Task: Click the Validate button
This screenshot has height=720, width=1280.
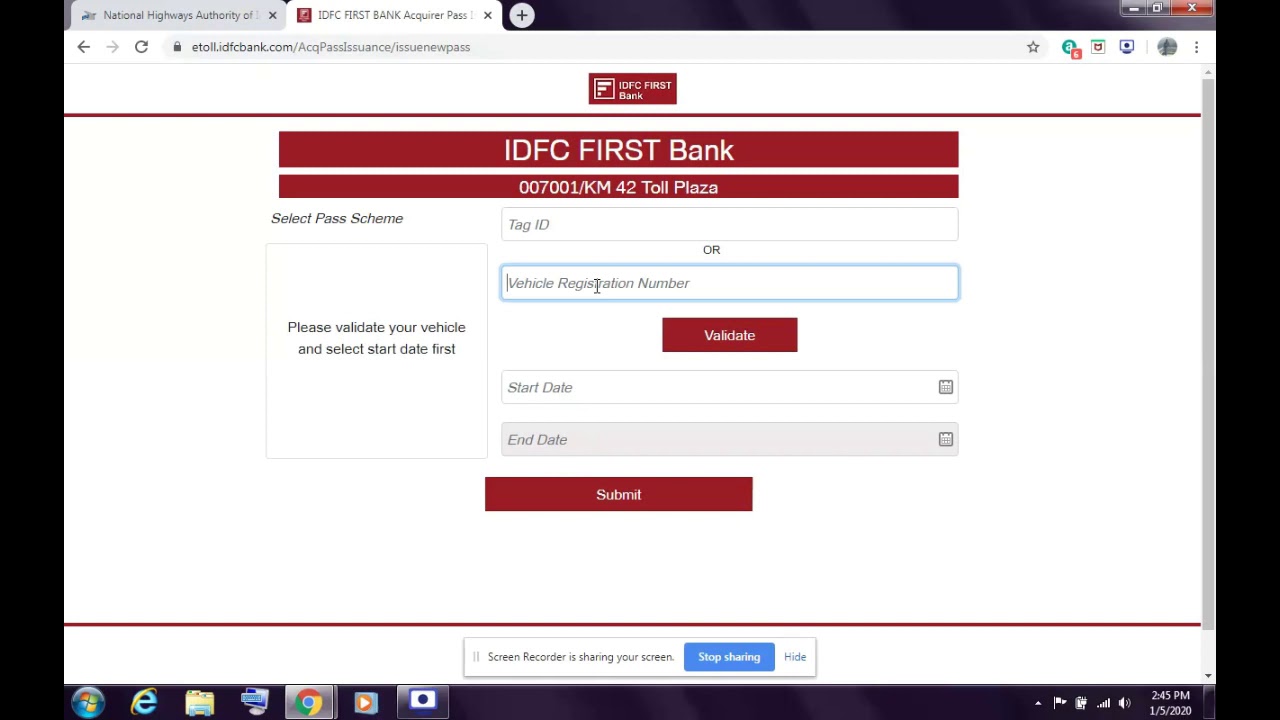Action: (729, 335)
